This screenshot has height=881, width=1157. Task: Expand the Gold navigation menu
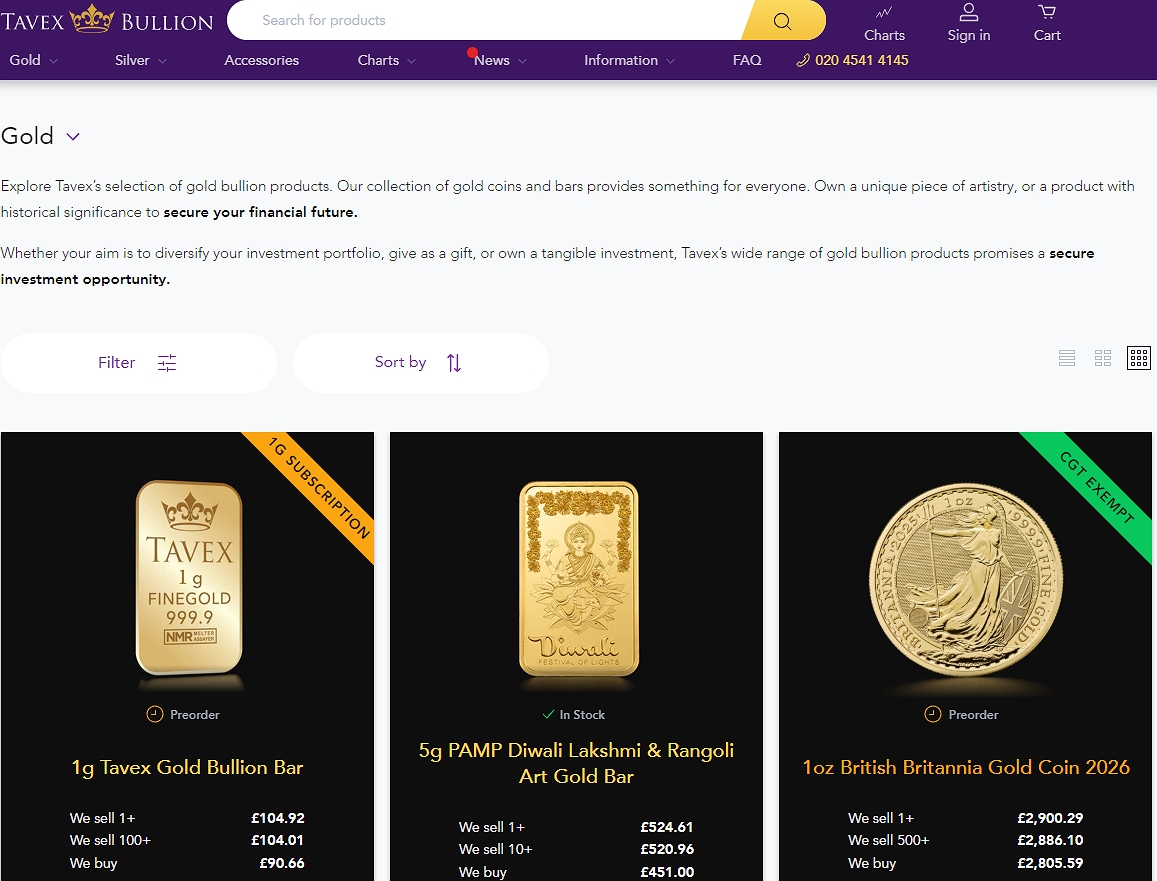(x=33, y=60)
